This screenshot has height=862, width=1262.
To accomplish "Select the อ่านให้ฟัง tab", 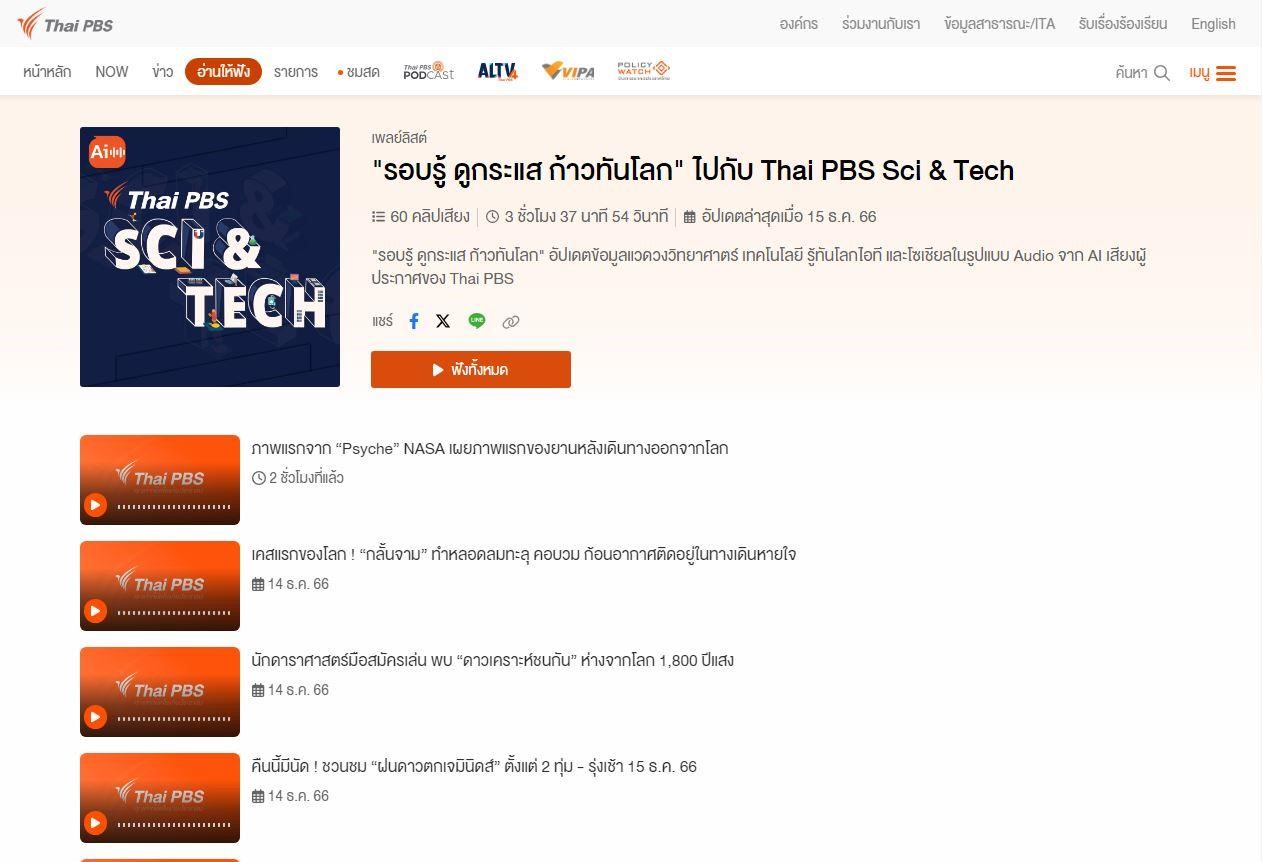I will (x=223, y=72).
